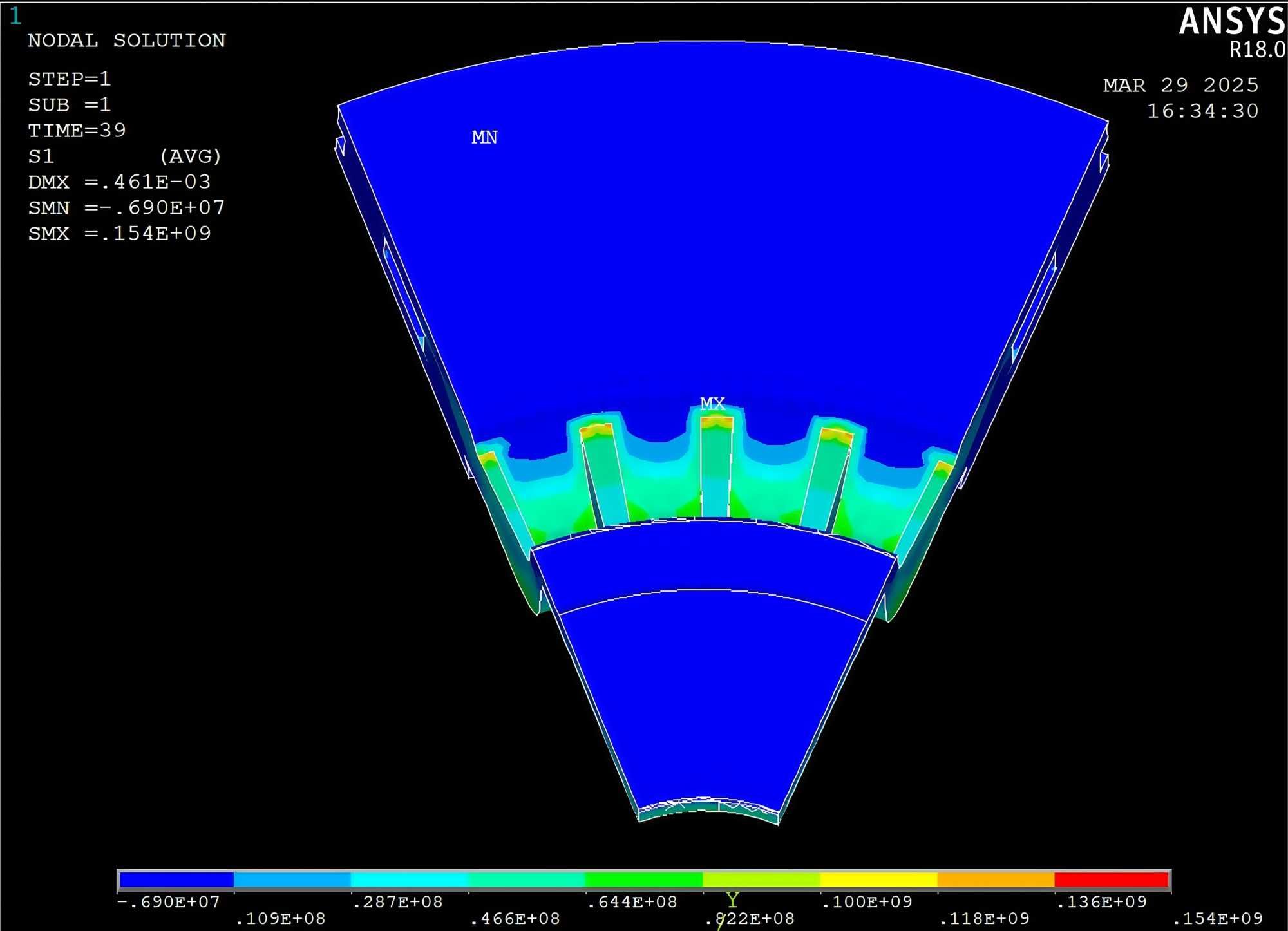Select the dark blue legend color band

coord(176,879)
